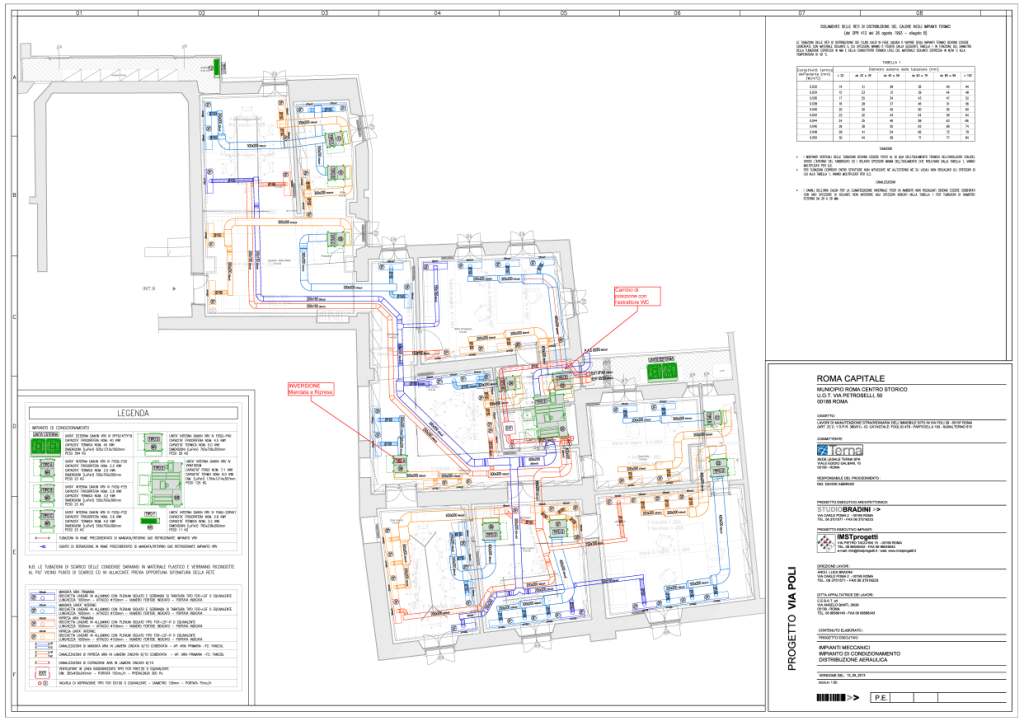
Task: Click the IMSTprogetti diamond logo
Action: 823,543
